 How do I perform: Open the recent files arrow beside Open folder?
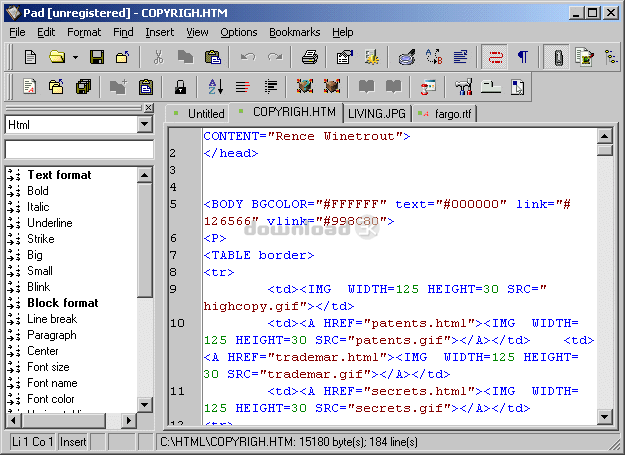pos(75,57)
